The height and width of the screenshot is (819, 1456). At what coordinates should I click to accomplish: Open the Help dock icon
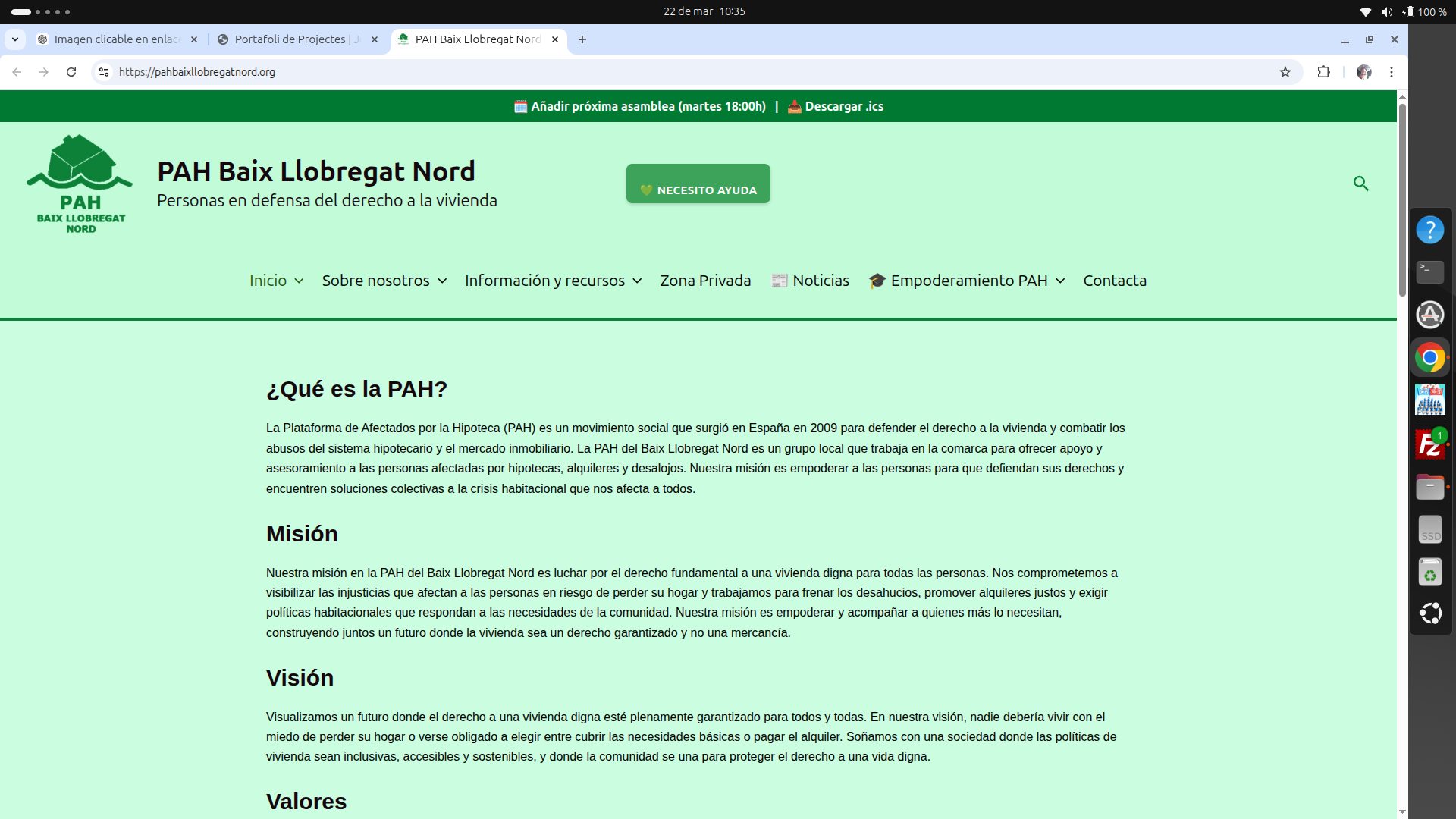[1430, 230]
